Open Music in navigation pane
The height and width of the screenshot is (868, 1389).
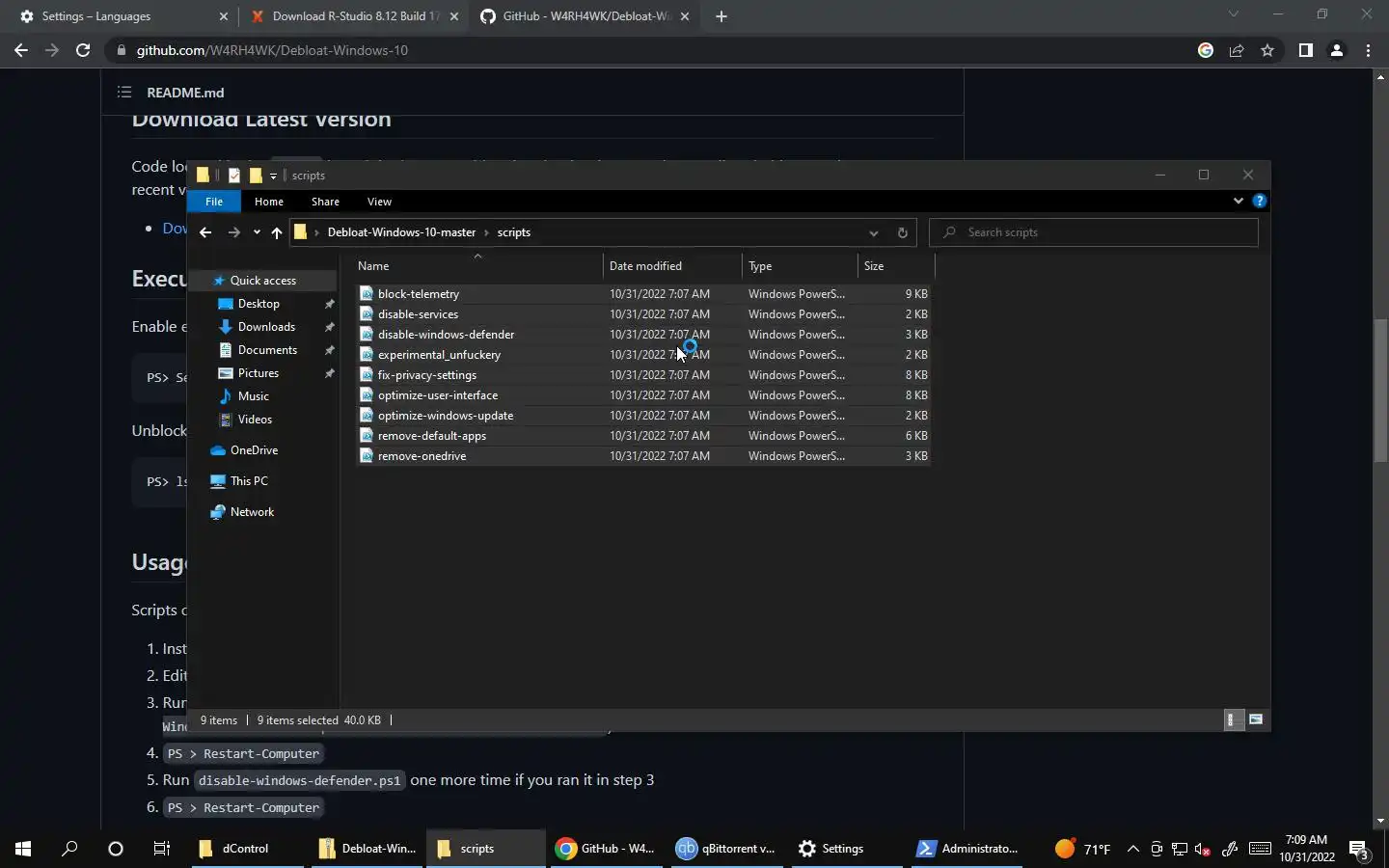254,396
